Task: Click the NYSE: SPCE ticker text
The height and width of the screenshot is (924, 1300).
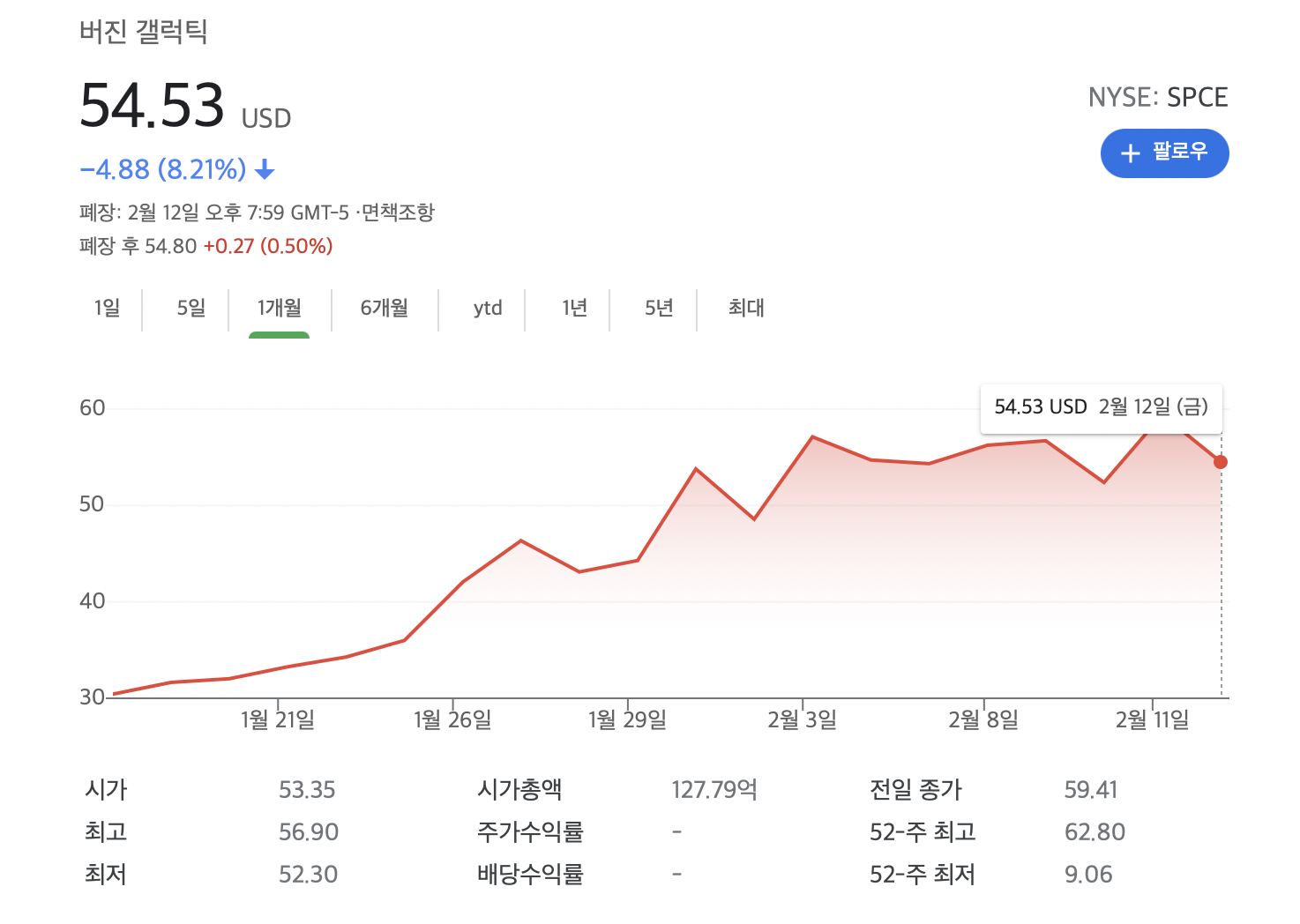Action: pyautogui.click(x=1158, y=97)
